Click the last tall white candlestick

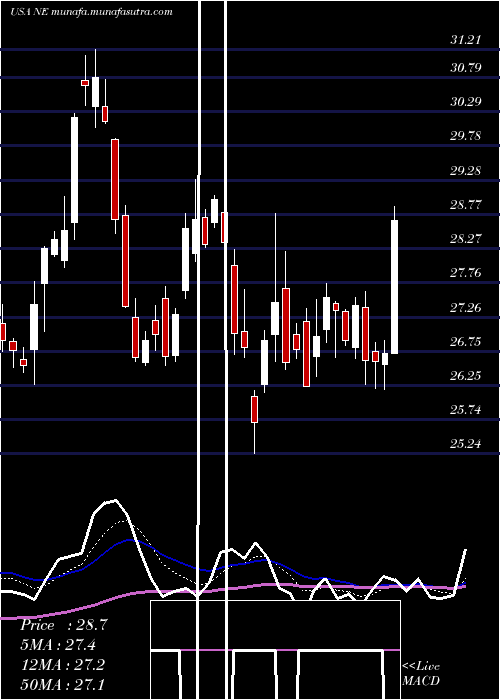[x=395, y=287]
